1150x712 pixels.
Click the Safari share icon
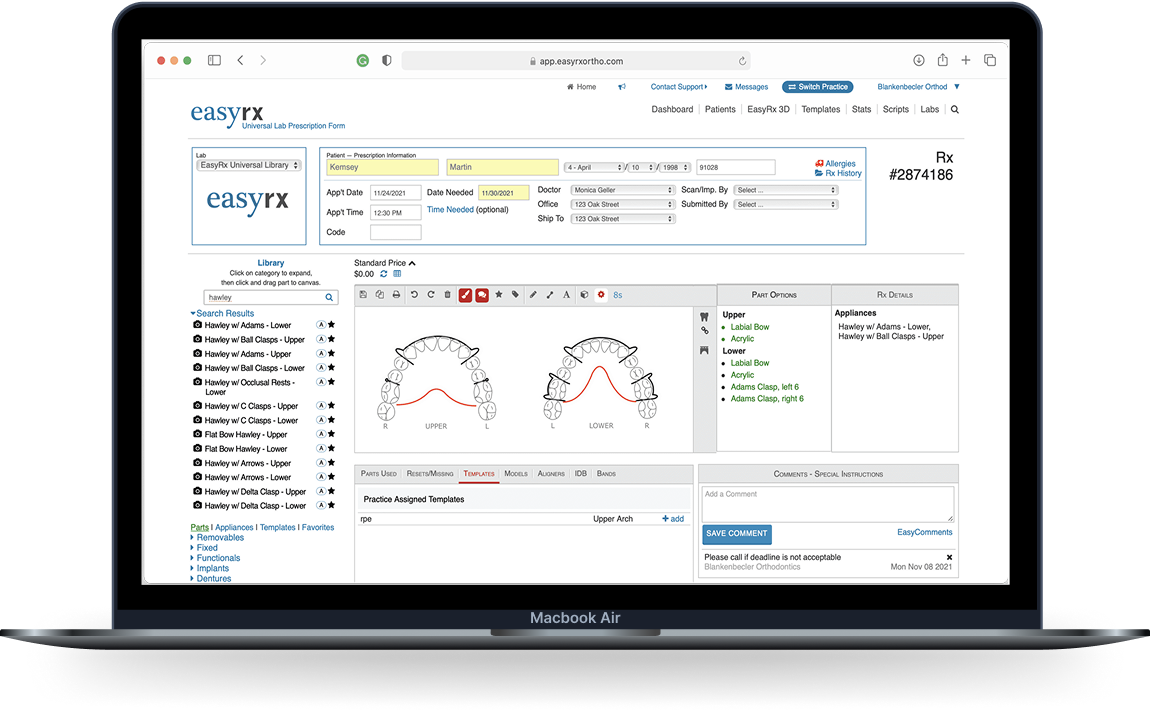tap(942, 60)
